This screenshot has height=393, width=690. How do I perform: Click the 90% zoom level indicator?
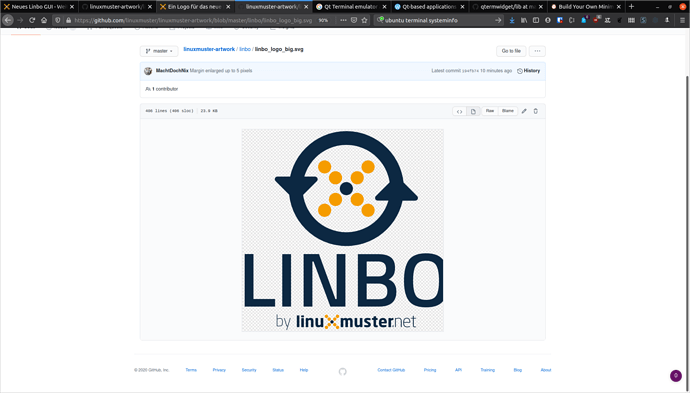[323, 20]
